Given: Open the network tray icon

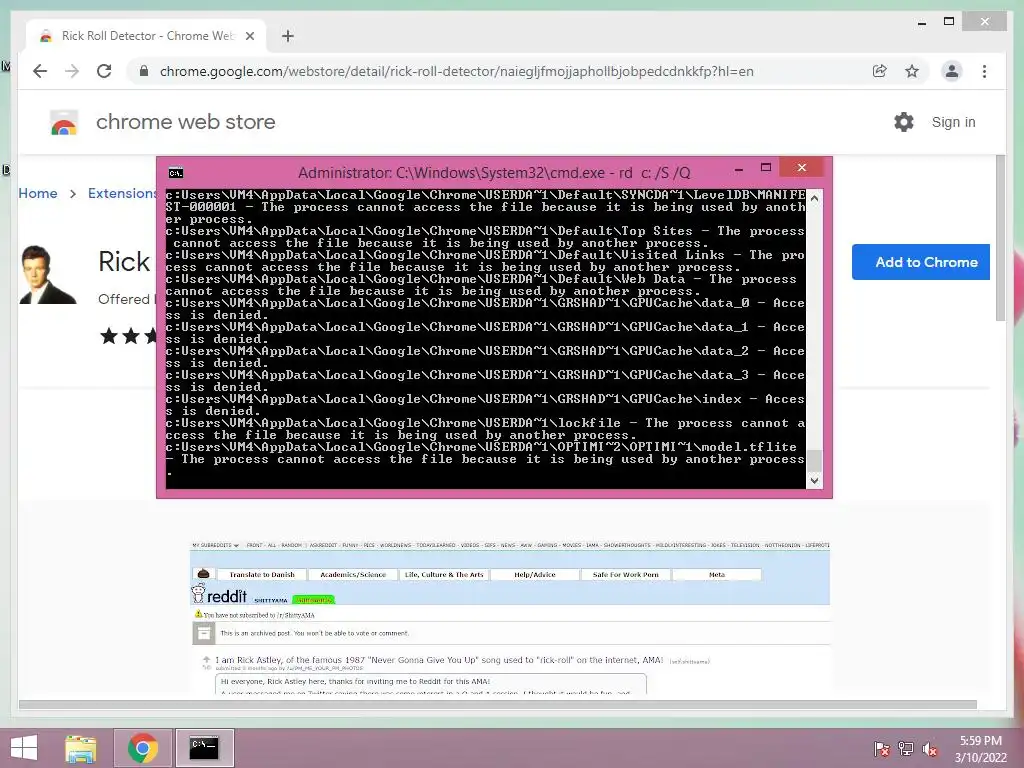Looking at the screenshot, I should pyautogui.click(x=906, y=749).
